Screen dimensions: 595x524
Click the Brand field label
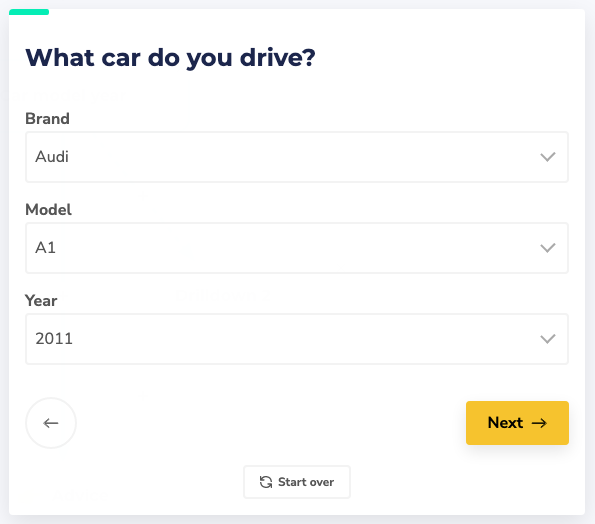(x=47, y=119)
